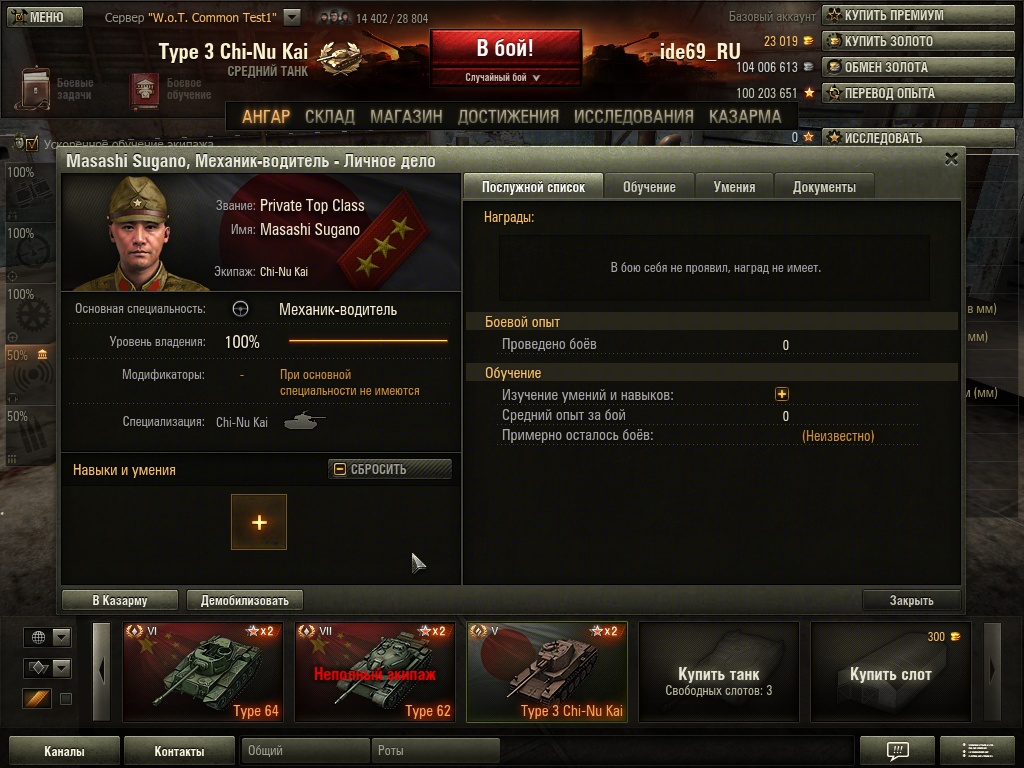Switch to the Умения tab
This screenshot has height=768, width=1024.
734,187
